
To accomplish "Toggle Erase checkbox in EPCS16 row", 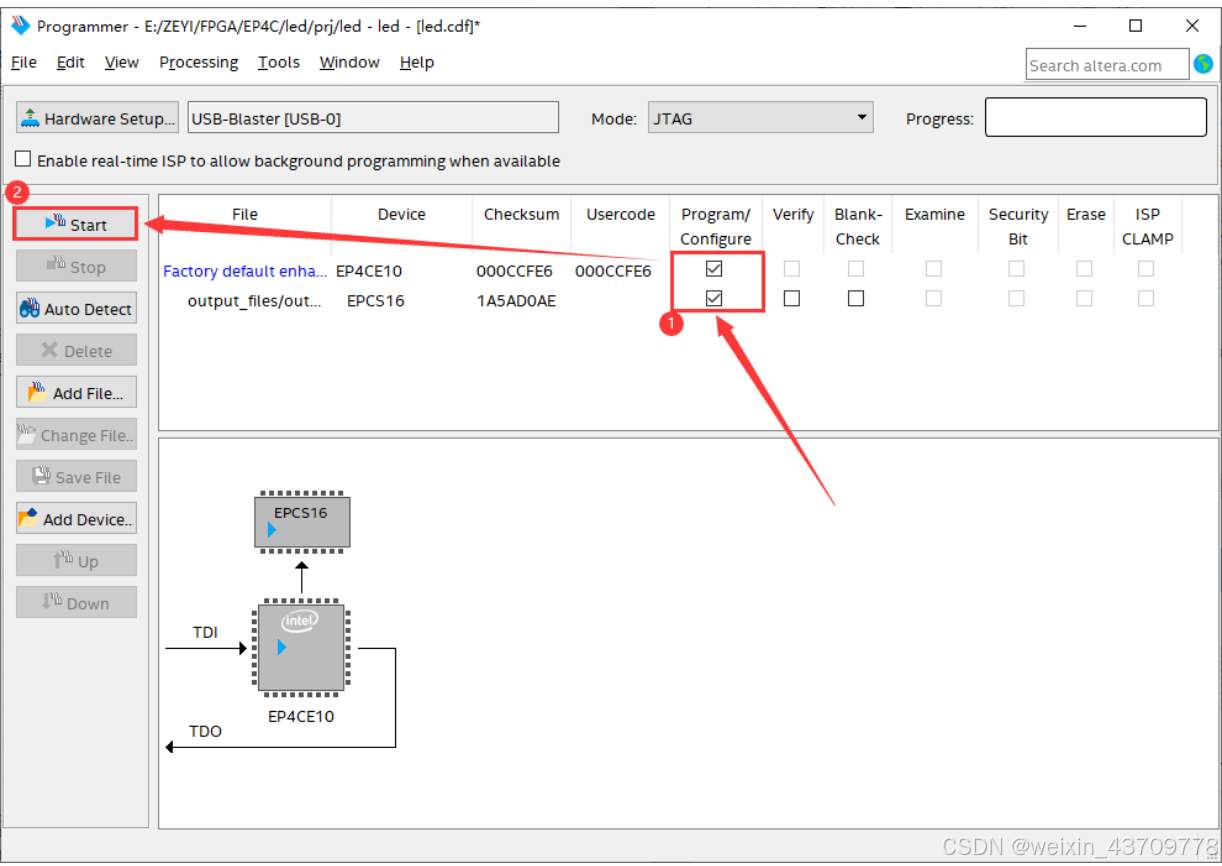I will point(1084,298).
